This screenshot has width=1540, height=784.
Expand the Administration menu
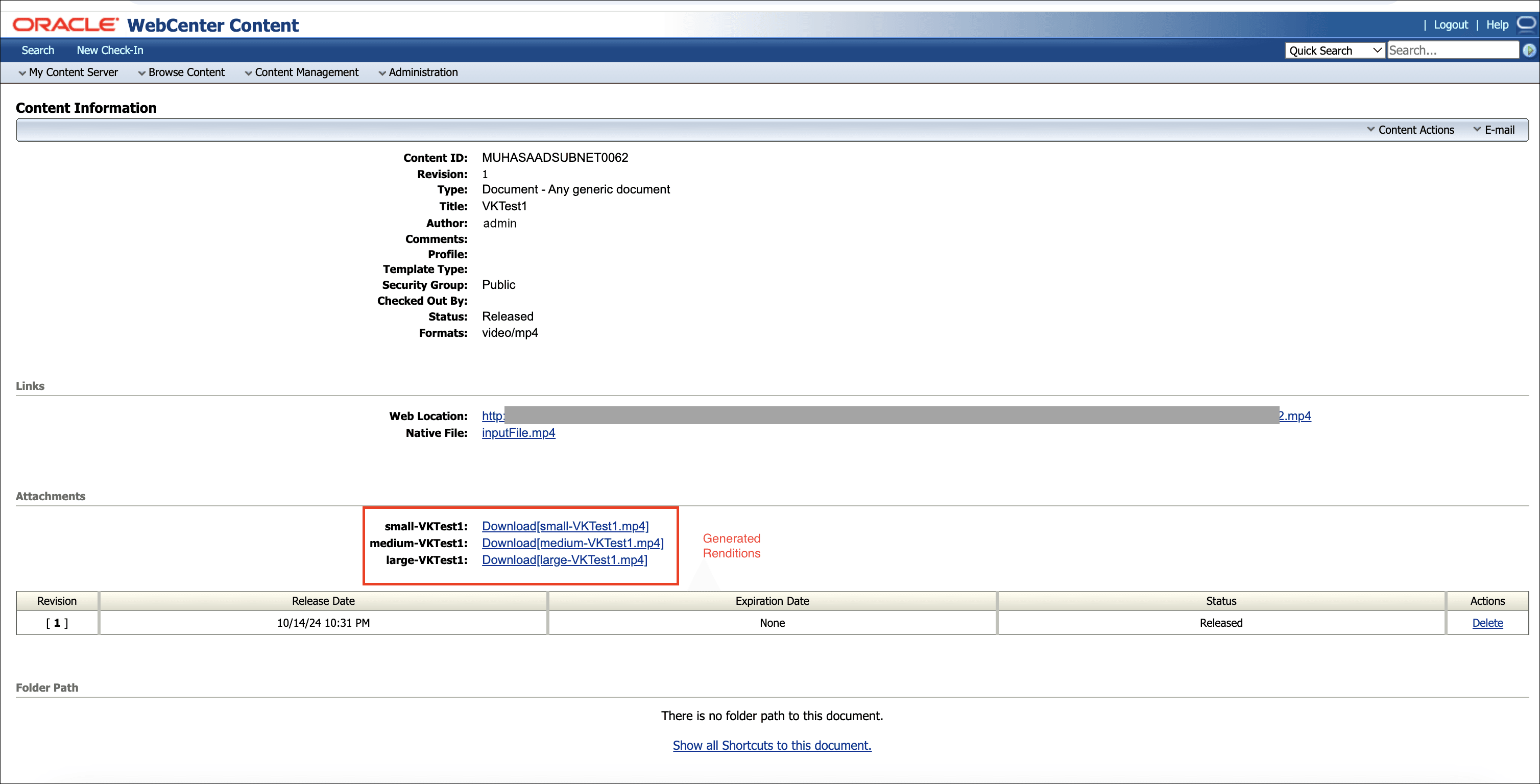pyautogui.click(x=418, y=72)
